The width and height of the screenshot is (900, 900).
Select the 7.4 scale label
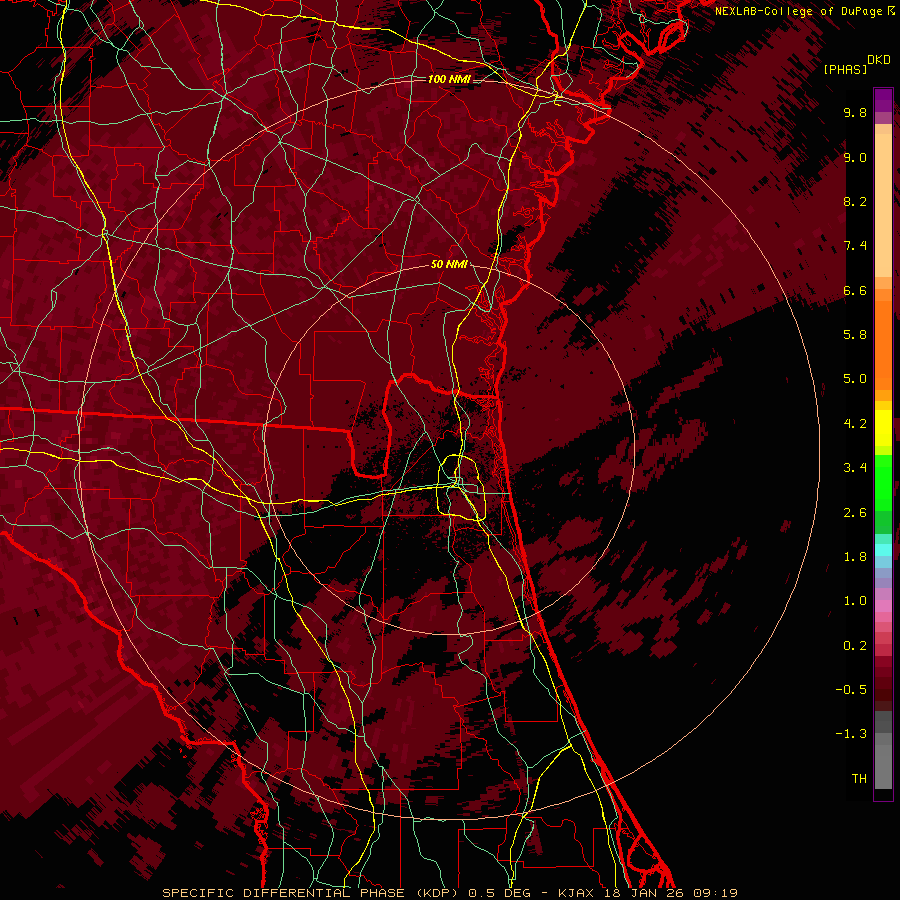pos(855,246)
